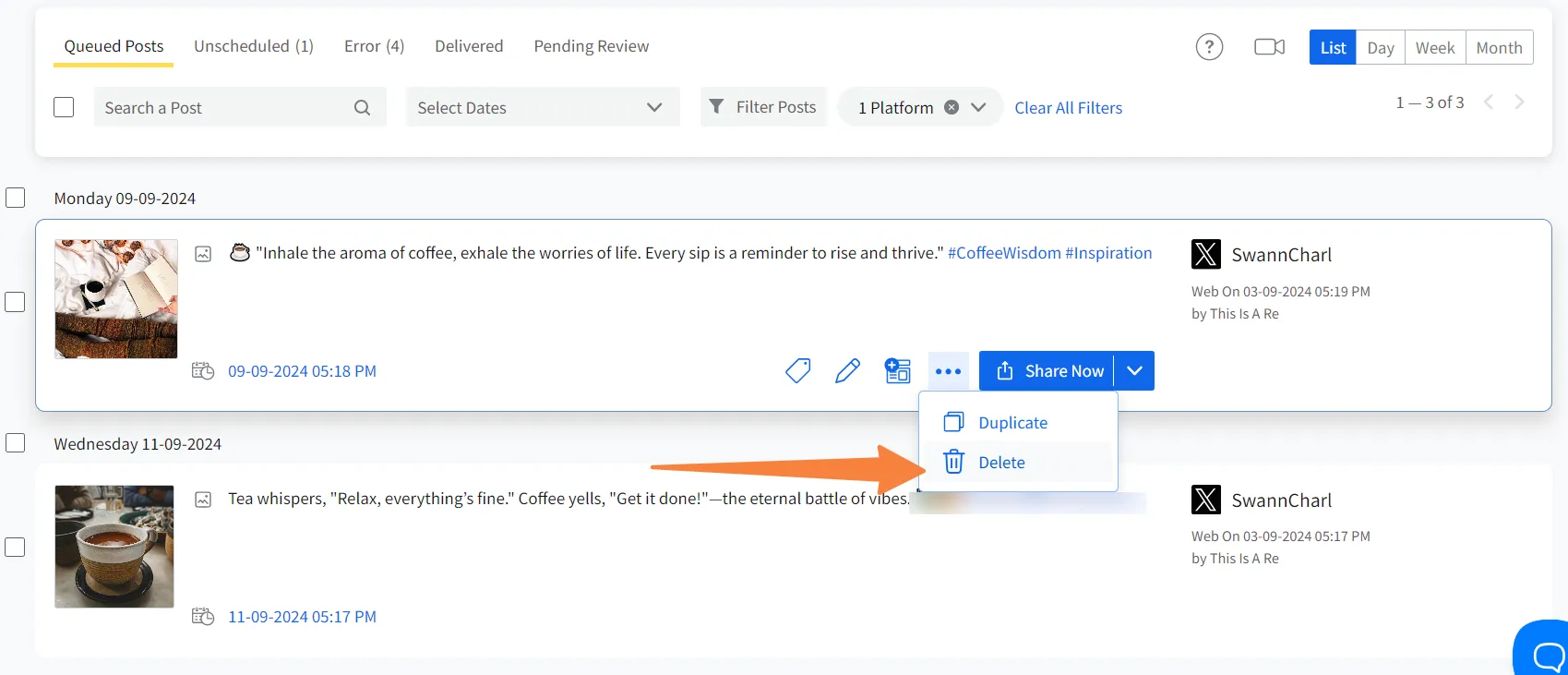Image resolution: width=1568 pixels, height=675 pixels.
Task: Click the 09-09-2024 05:18 PM schedule link
Action: 302,371
